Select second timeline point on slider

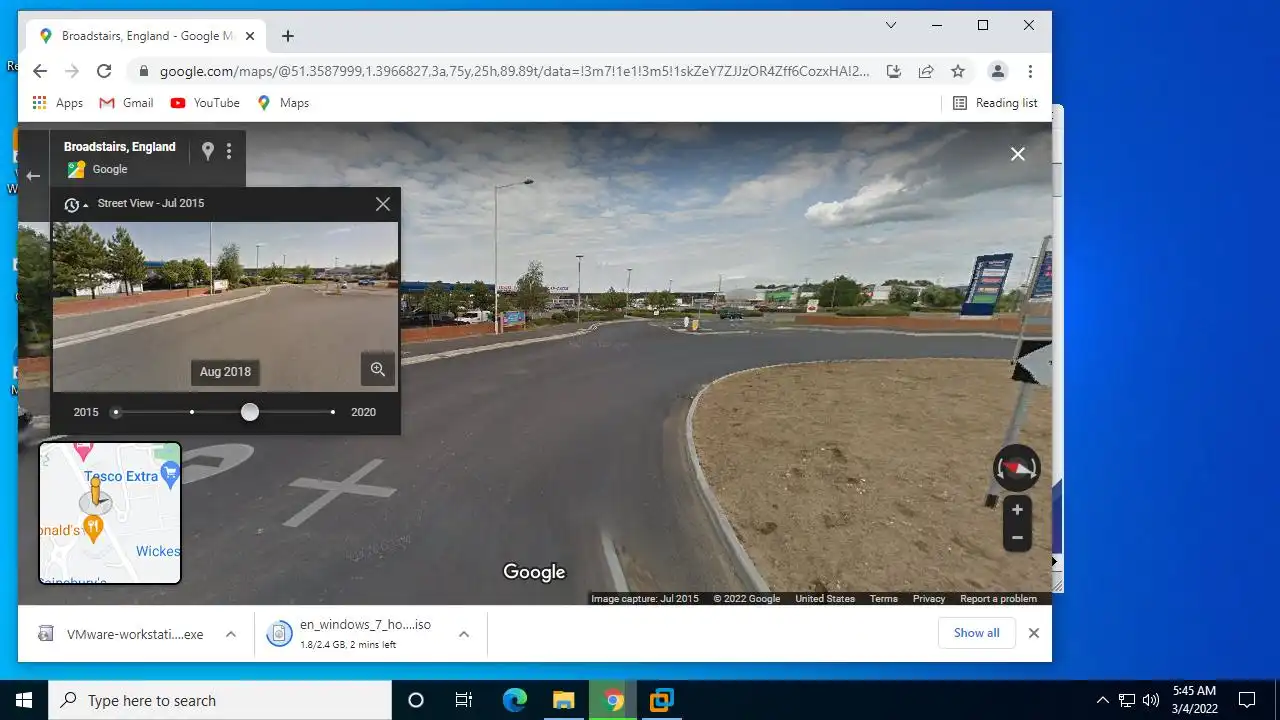[192, 412]
